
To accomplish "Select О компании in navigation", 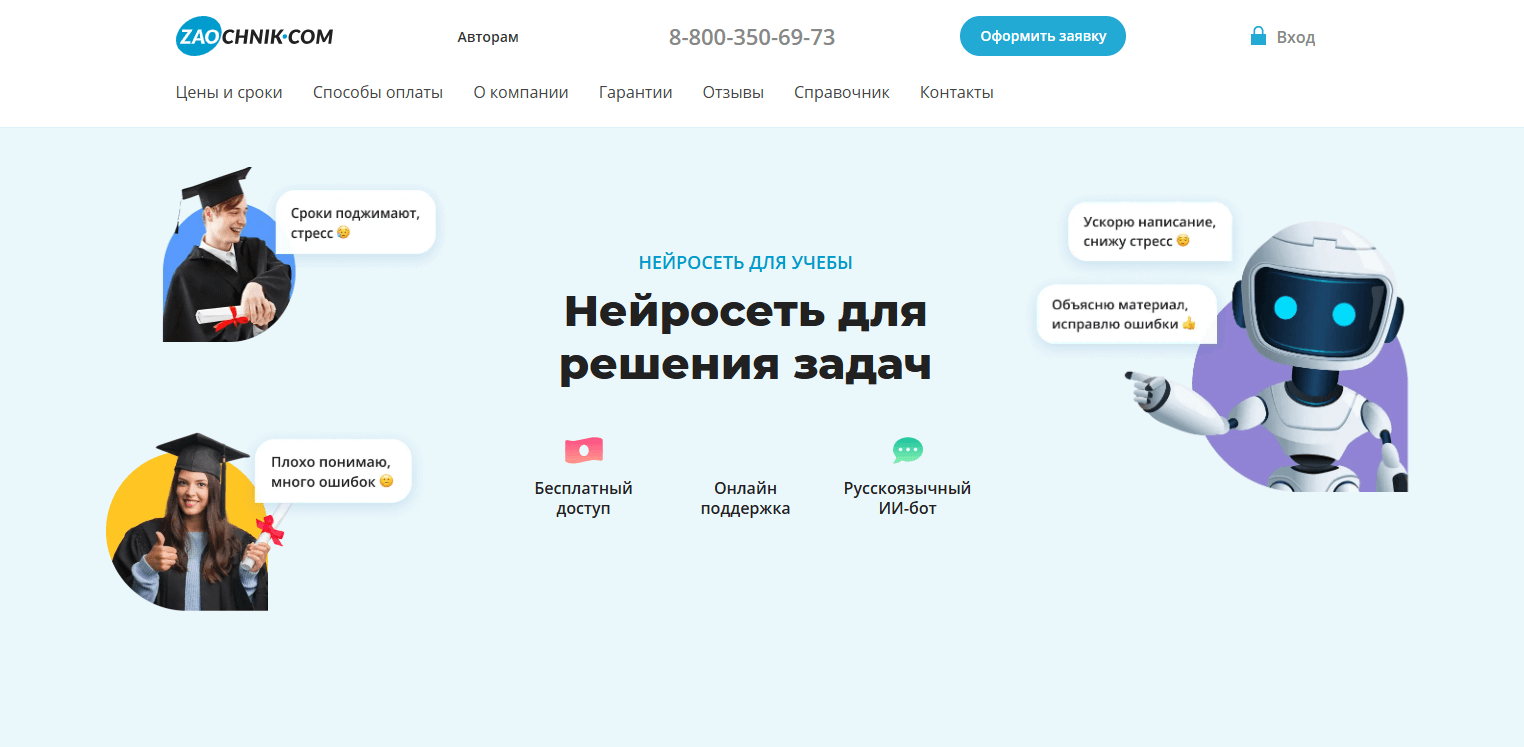I will click(521, 93).
